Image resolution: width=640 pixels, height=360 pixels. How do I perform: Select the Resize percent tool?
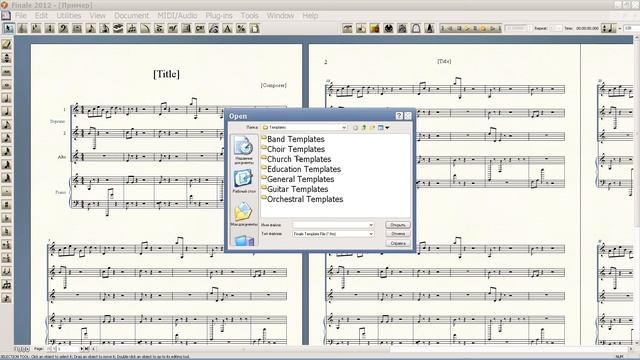point(241,29)
